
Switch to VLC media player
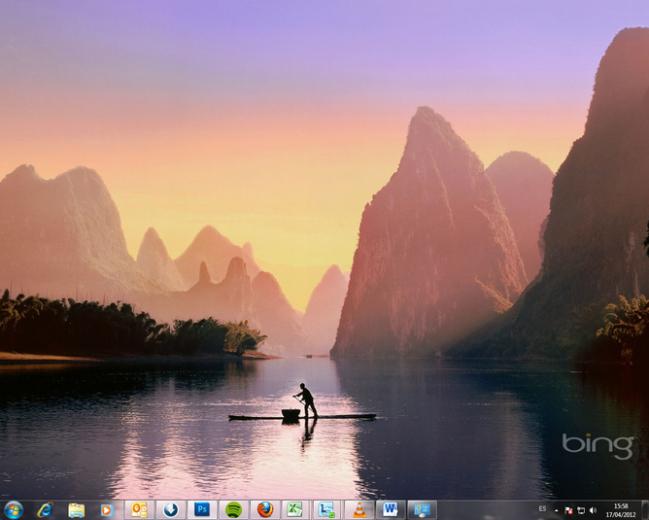pyautogui.click(x=359, y=510)
